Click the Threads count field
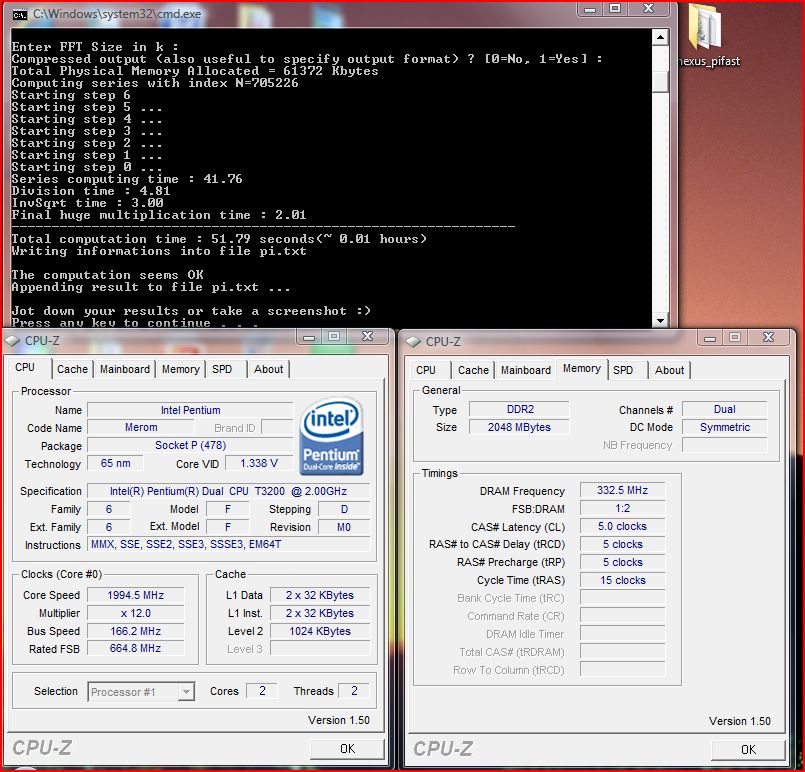The width and height of the screenshot is (805, 772). pos(354,691)
